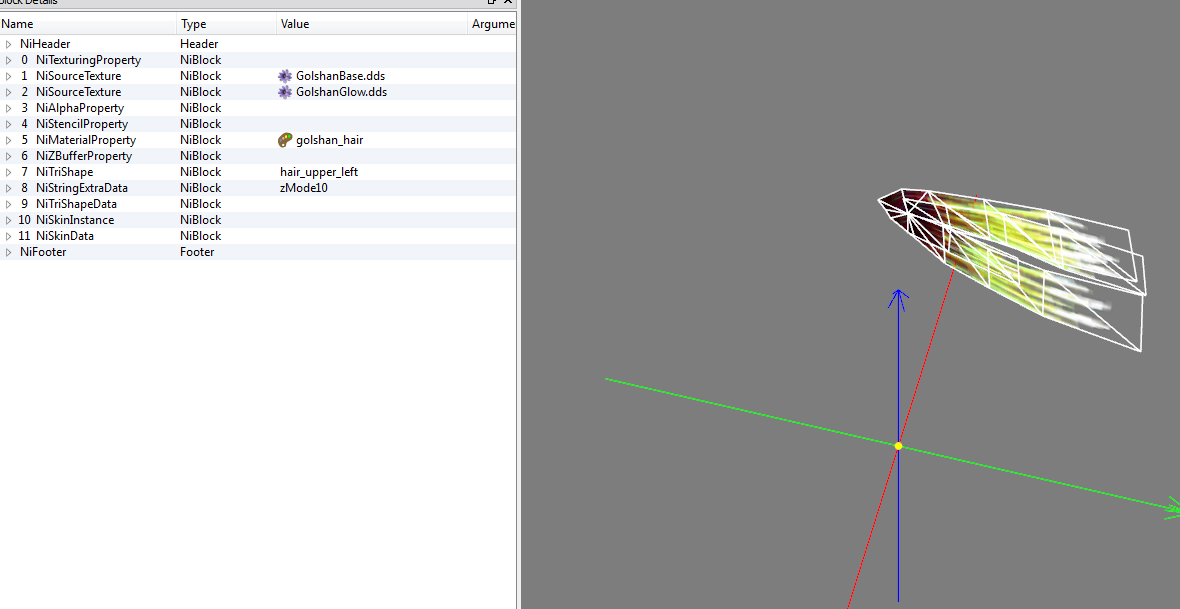Expand block 3 NiAlphaProperty
This screenshot has height=609, width=1180.
click(8, 108)
